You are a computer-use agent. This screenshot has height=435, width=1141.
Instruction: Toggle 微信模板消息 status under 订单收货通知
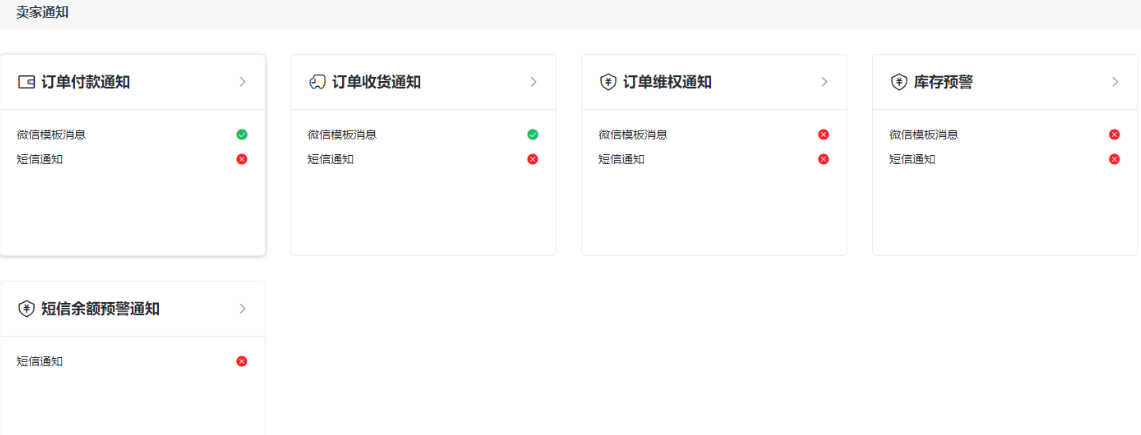coord(532,134)
